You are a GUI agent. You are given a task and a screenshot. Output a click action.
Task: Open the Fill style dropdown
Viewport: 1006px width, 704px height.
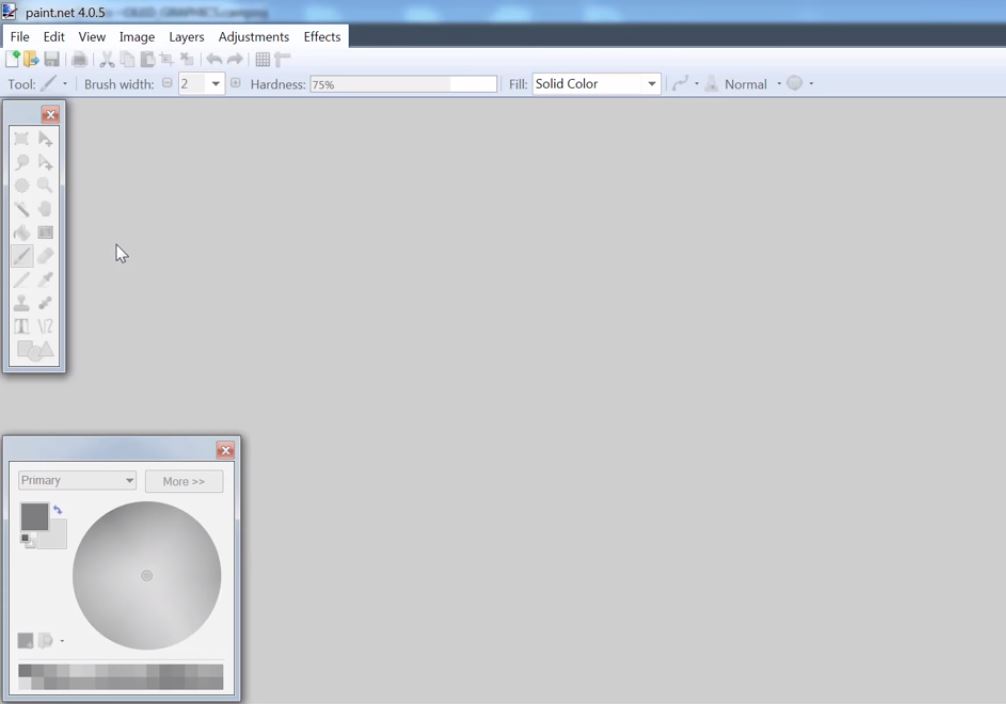pos(652,83)
